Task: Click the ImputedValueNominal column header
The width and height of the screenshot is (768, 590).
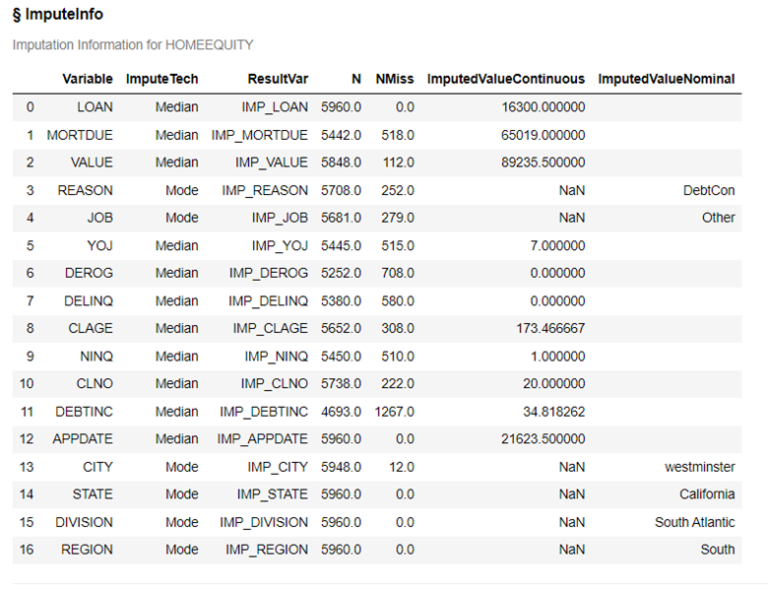Action: point(666,79)
